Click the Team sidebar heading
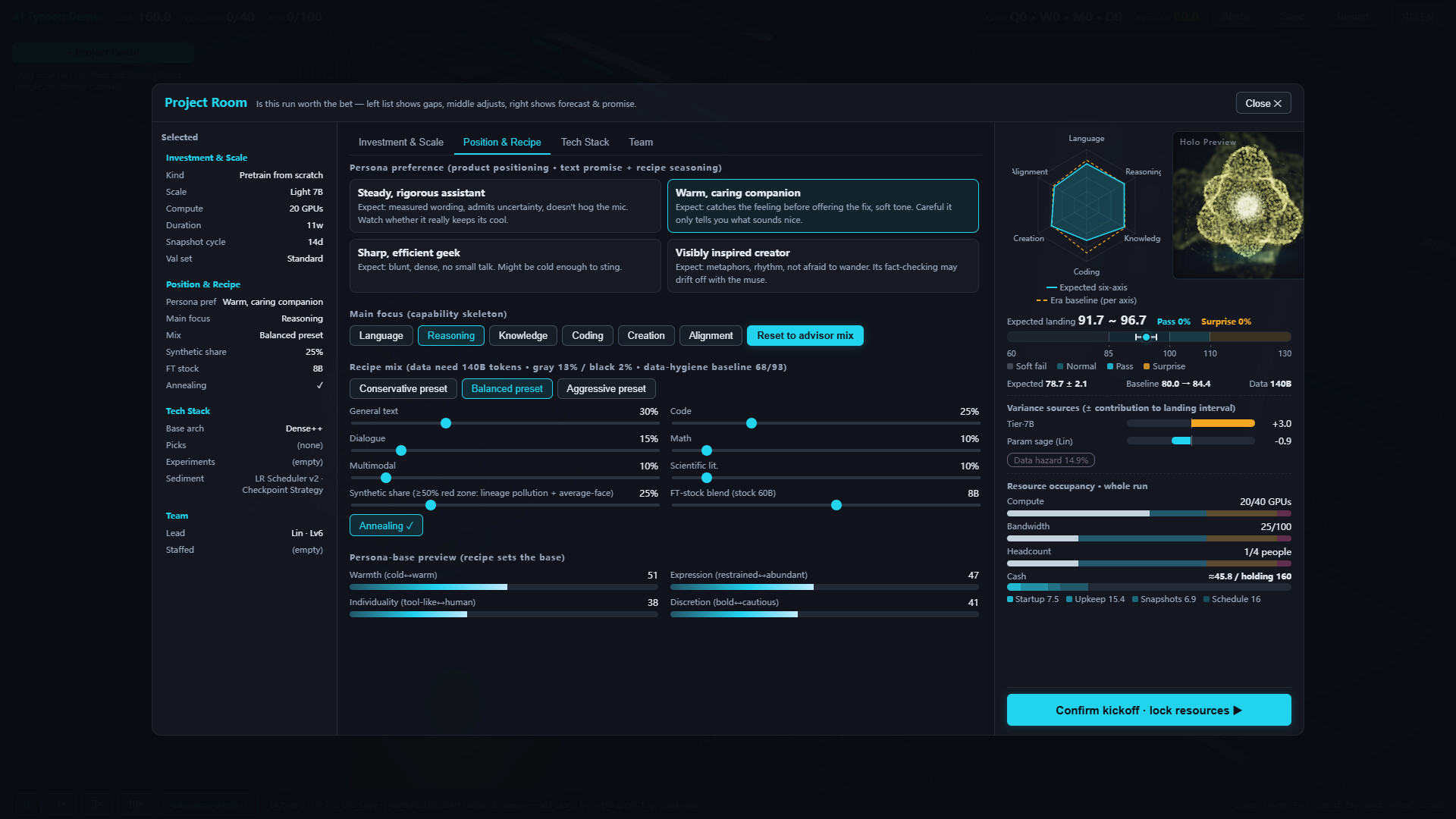 [177, 516]
